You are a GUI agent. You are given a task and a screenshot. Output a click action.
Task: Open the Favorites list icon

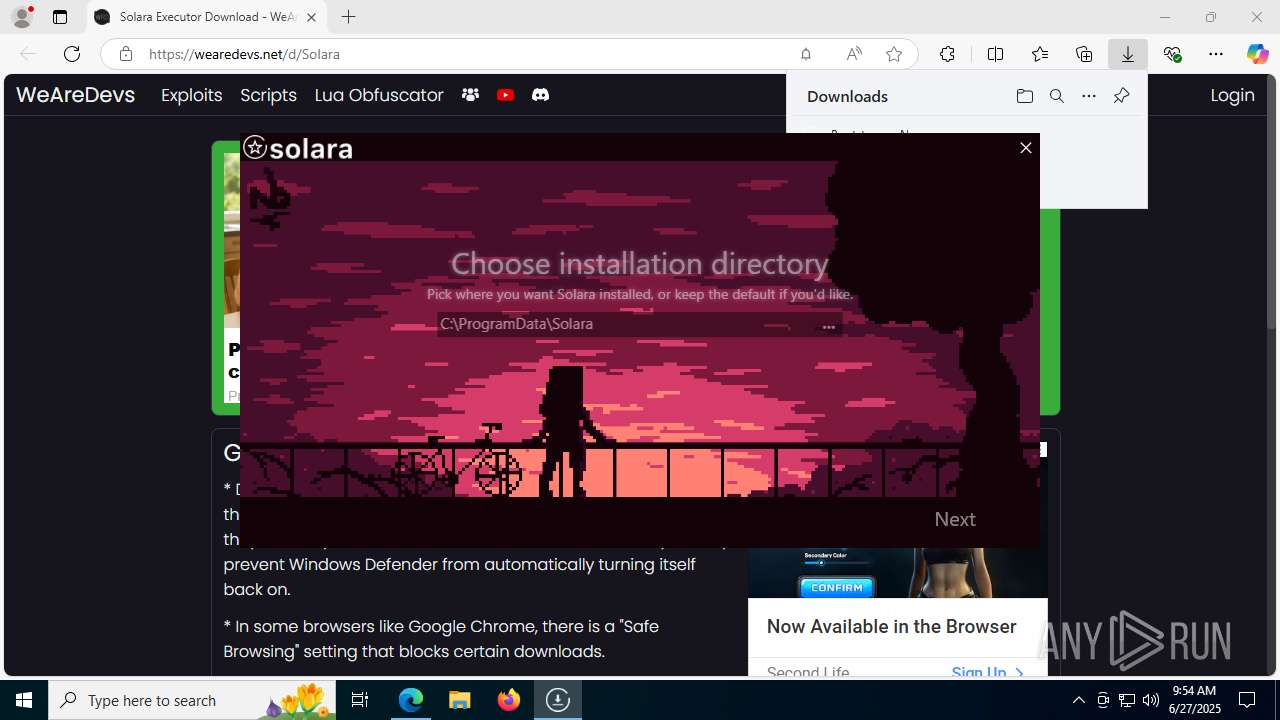pos(1040,54)
